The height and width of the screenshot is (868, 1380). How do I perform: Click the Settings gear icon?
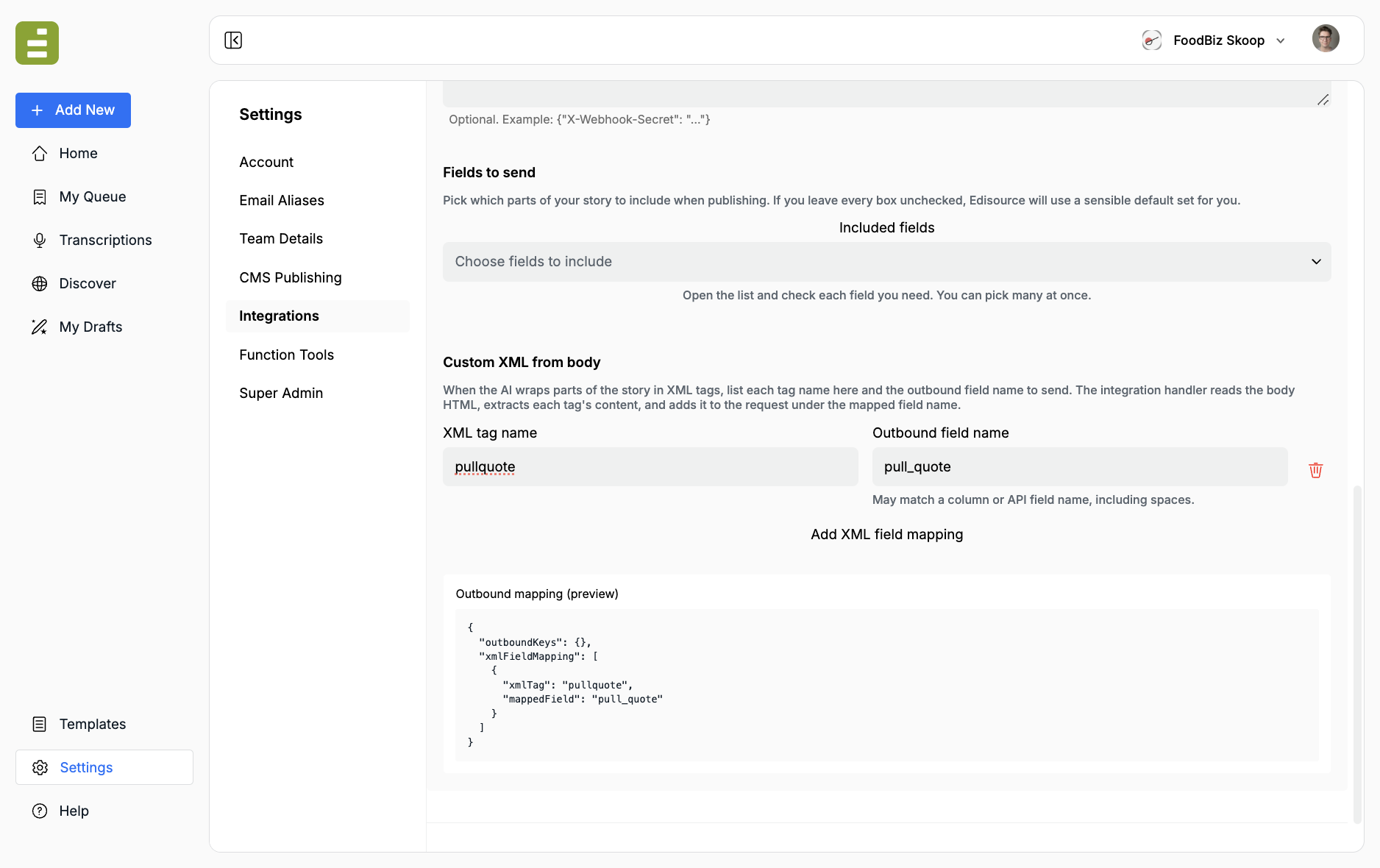pos(40,767)
